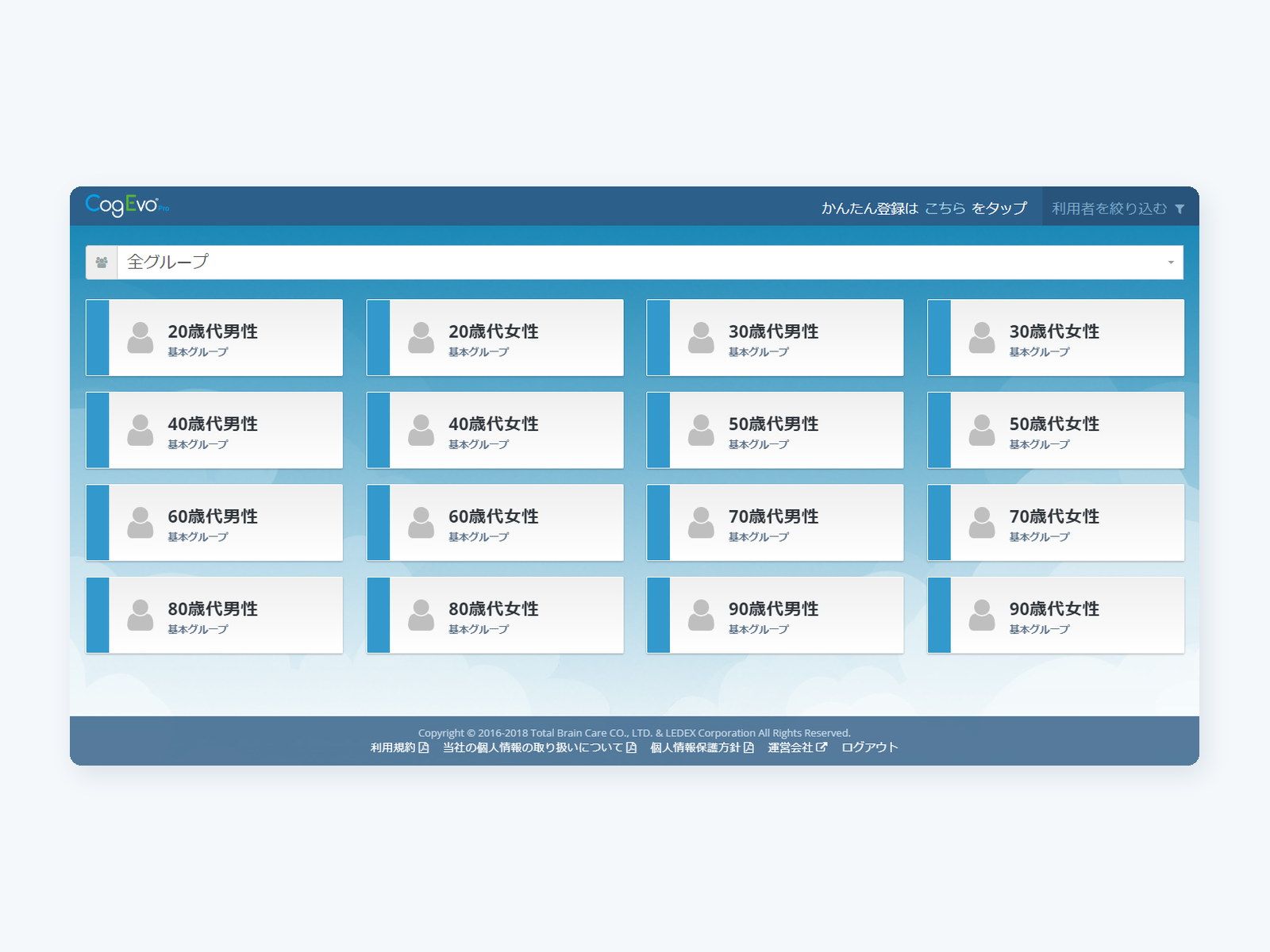Pick the 50歳代女性 user name
Viewport: 1270px width, 952px height.
(1055, 424)
